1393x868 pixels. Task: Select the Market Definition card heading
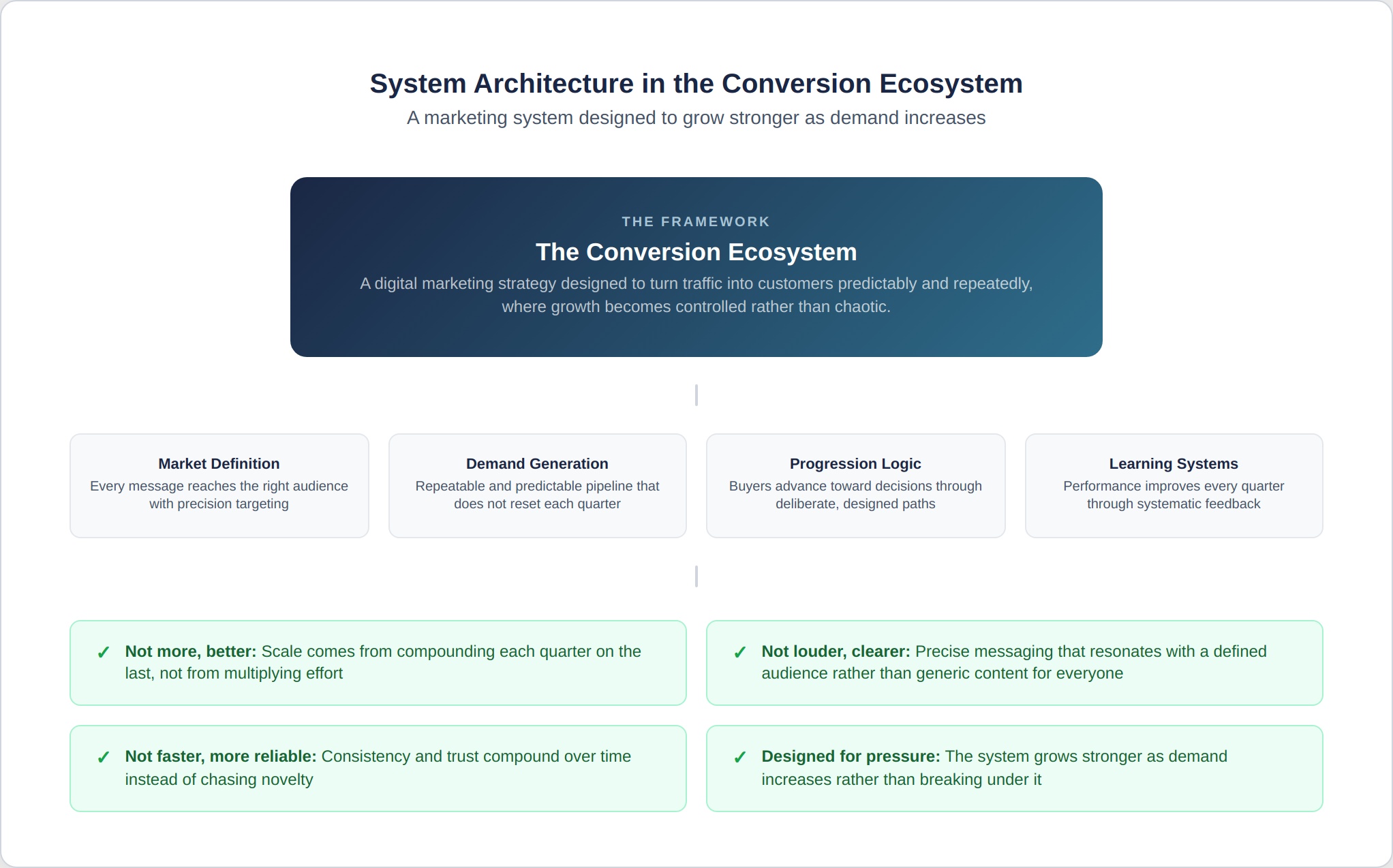click(219, 464)
